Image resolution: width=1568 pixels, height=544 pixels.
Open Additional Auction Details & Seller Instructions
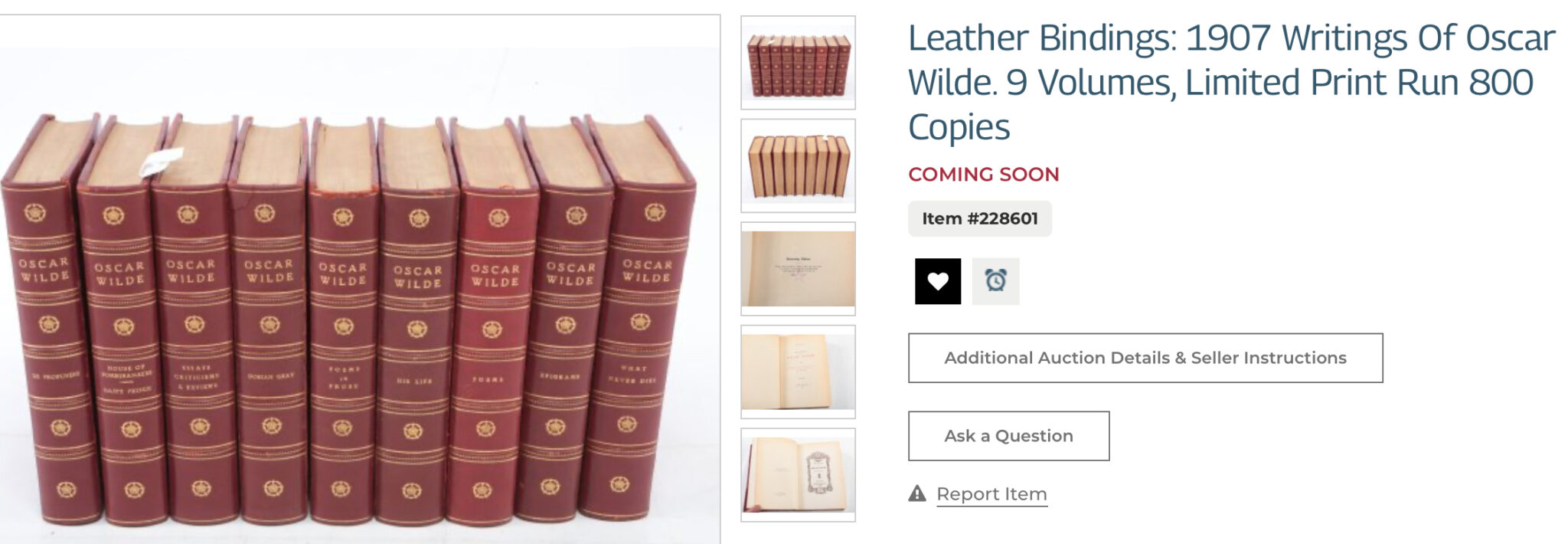[1145, 358]
